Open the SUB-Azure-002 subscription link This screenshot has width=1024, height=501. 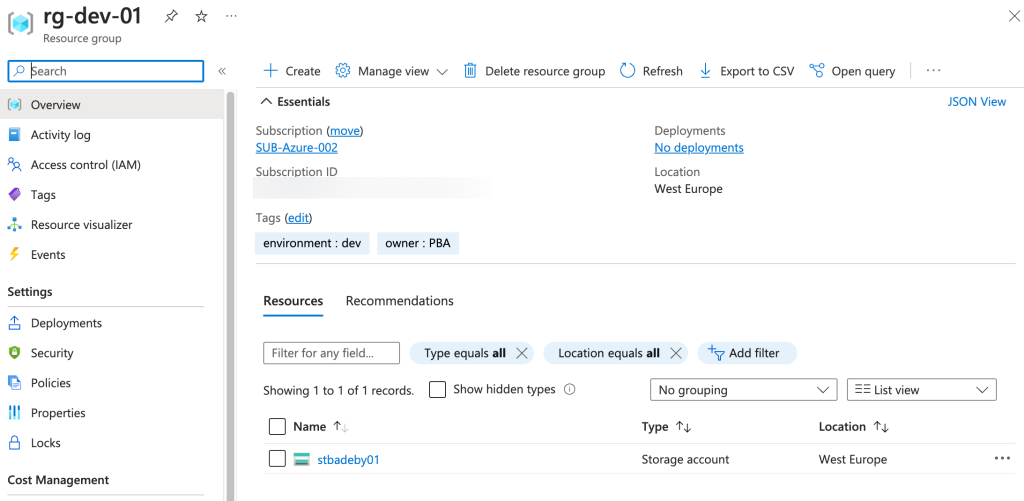pyautogui.click(x=296, y=148)
